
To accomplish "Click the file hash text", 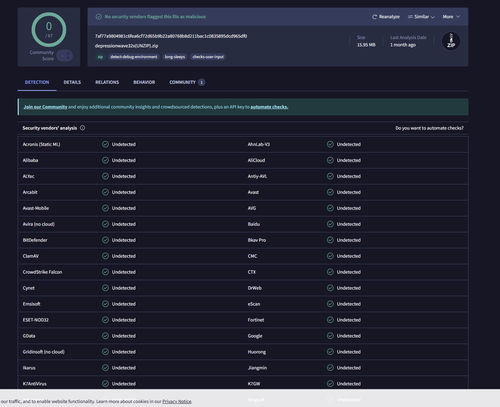I will point(171,36).
